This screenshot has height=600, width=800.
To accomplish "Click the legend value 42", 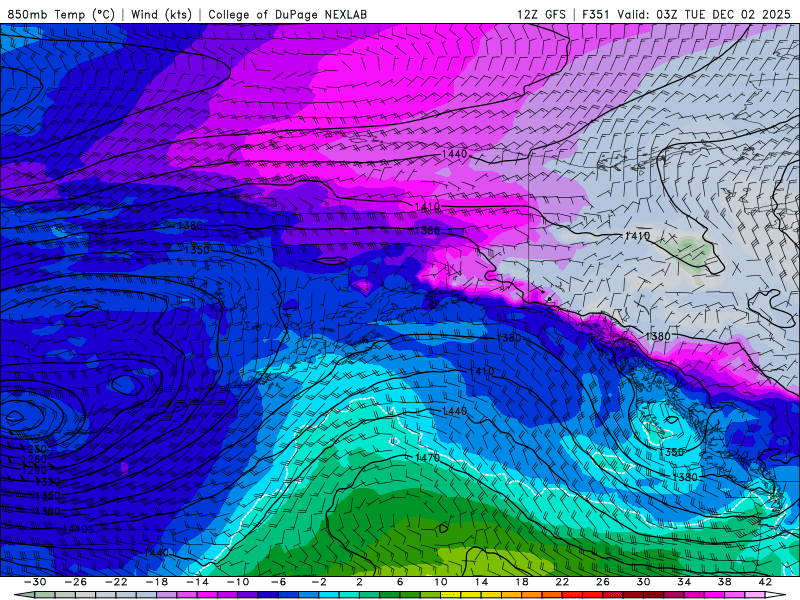I will pos(765,582).
